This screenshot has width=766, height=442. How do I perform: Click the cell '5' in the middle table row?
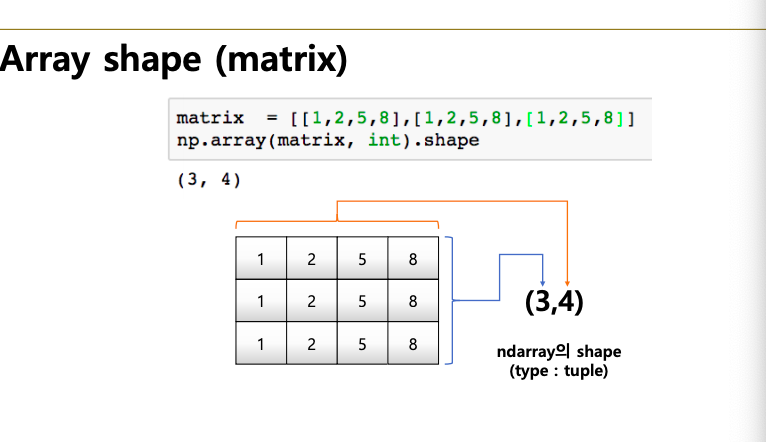pyautogui.click(x=362, y=300)
